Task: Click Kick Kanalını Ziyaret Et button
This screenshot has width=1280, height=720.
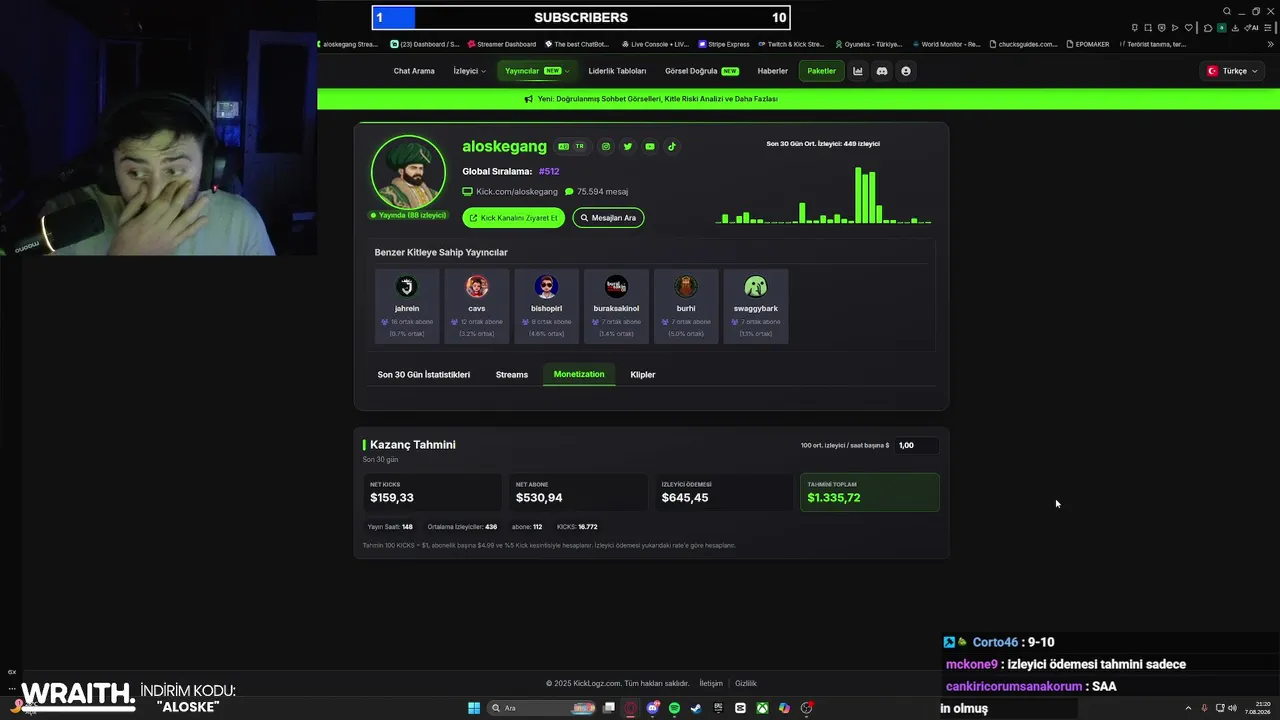Action: (514, 218)
